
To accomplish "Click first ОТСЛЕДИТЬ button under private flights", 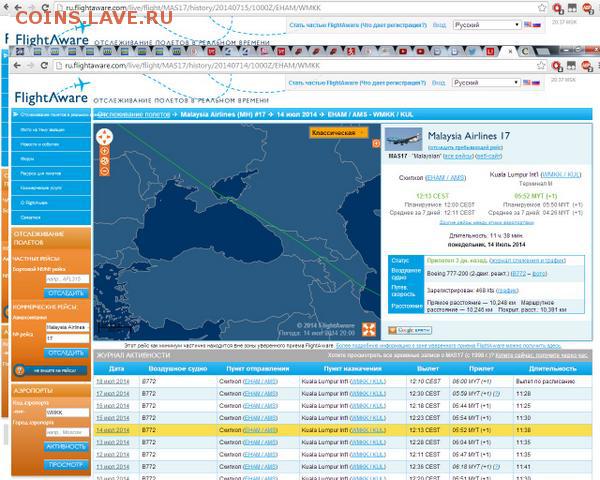I will click(x=66, y=293).
